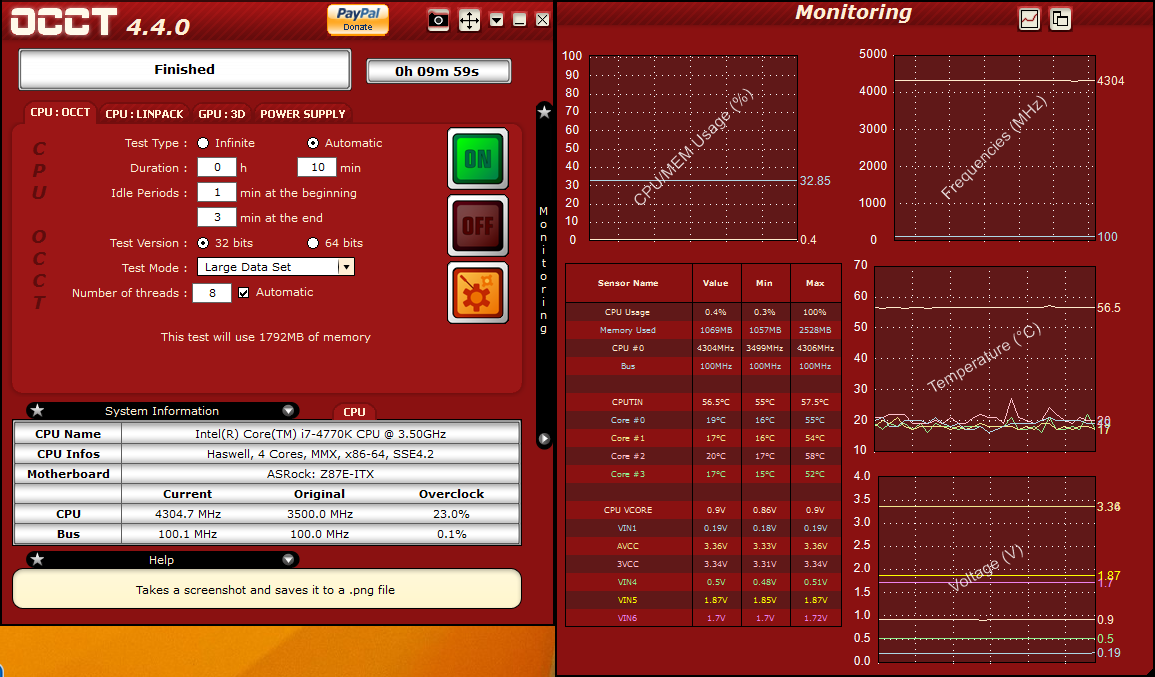Select the CPU #0 sensor row
1155x677 pixels.
coord(703,348)
